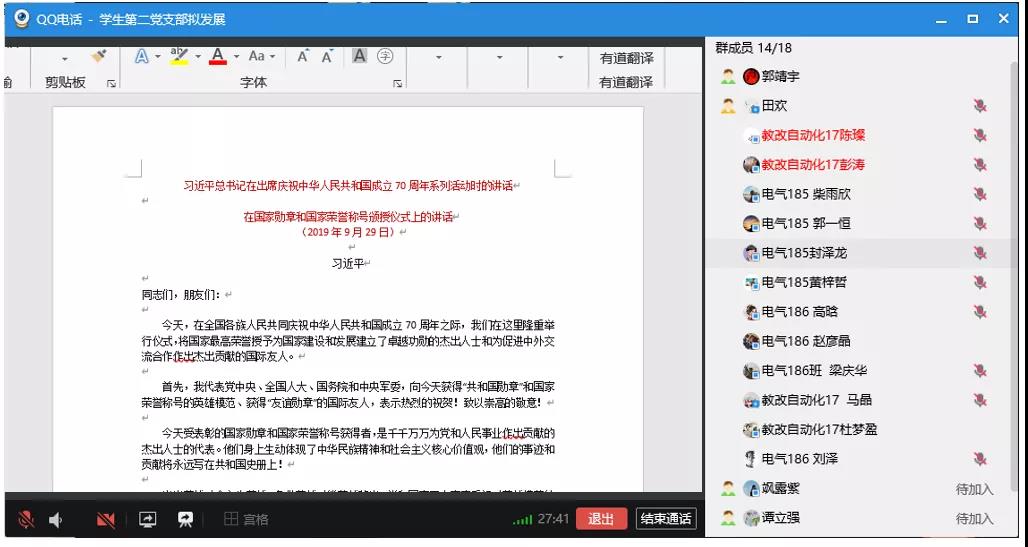Open the highlight color dropdown arrow
The height and width of the screenshot is (547, 1028).
point(198,57)
